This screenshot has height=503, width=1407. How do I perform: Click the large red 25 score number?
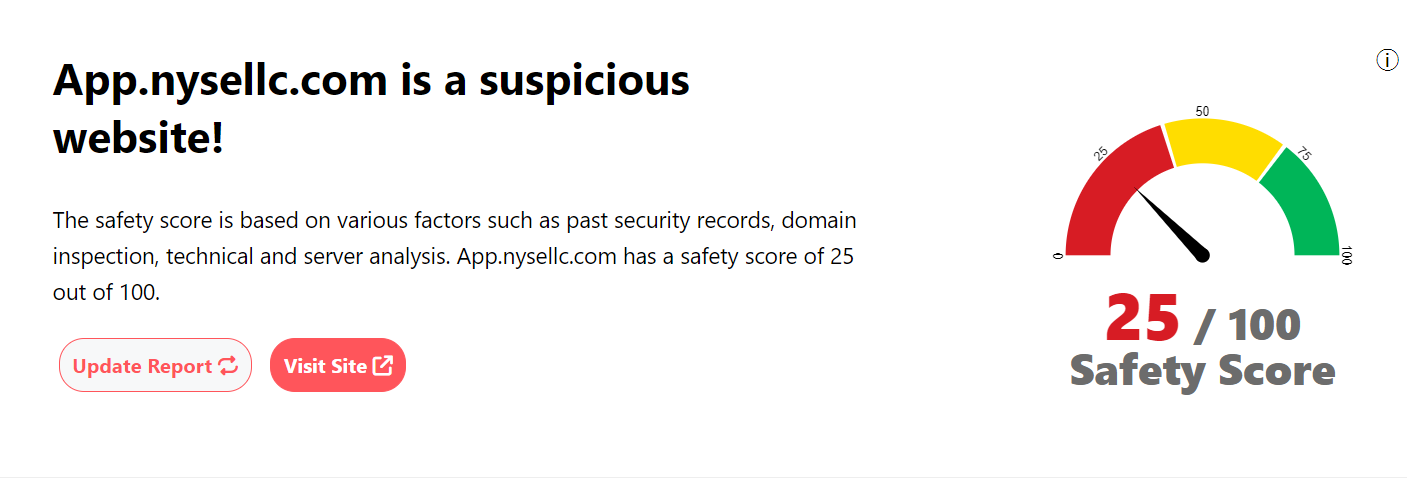point(1143,318)
